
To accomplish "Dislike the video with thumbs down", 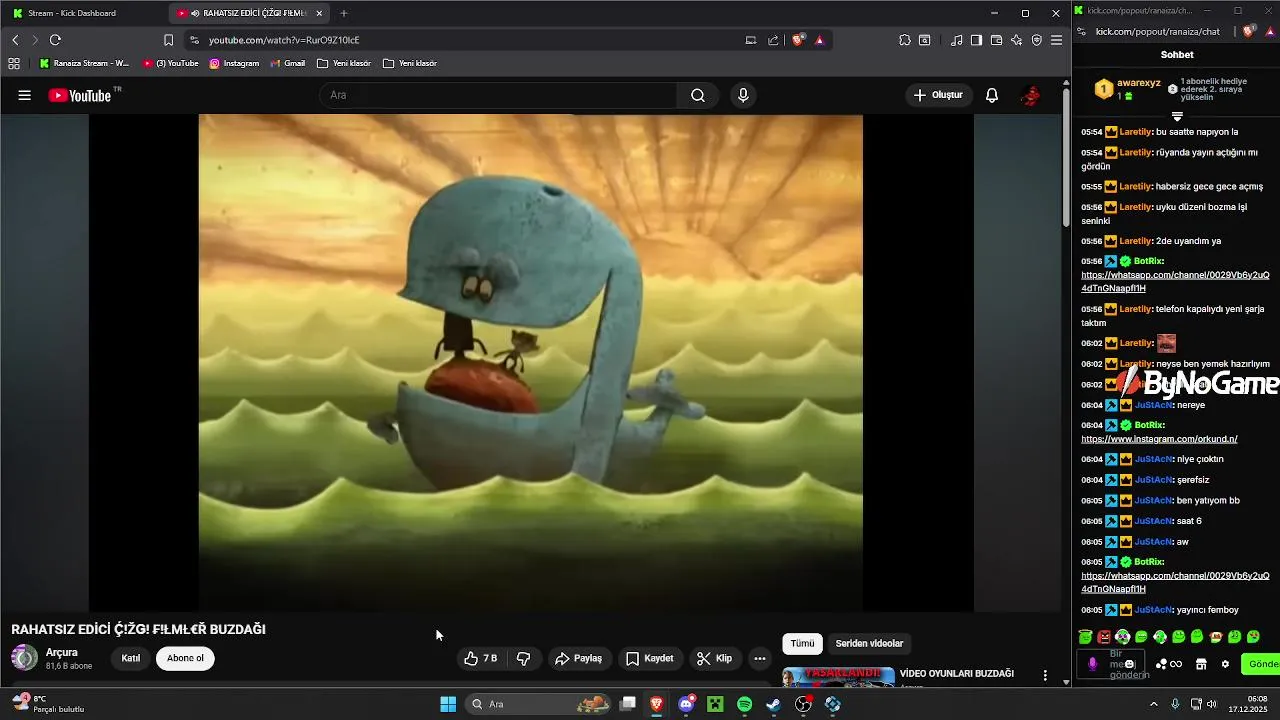I will [523, 658].
